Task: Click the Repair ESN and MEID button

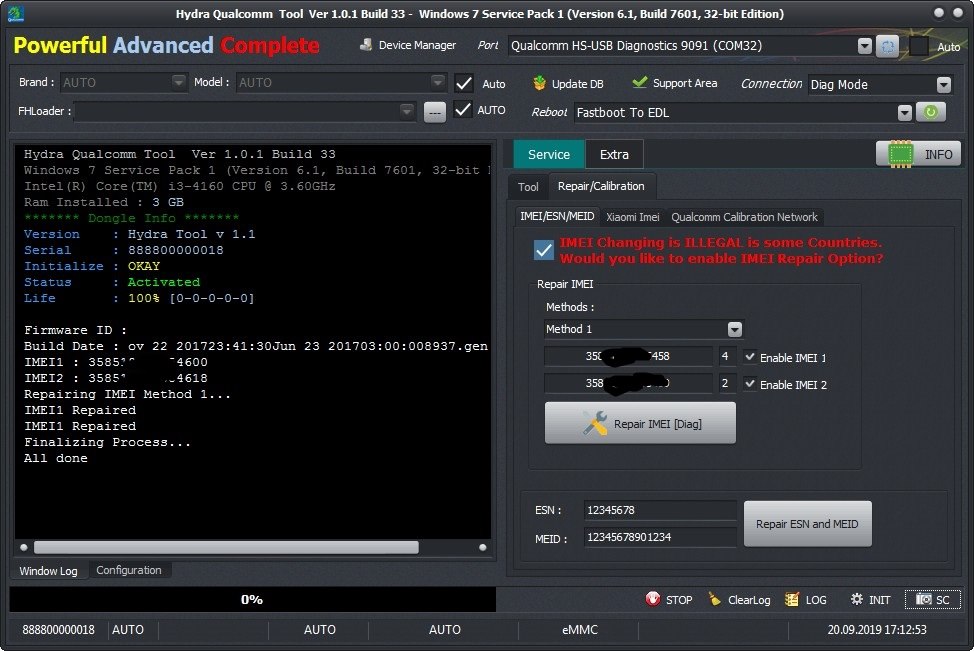Action: click(807, 524)
